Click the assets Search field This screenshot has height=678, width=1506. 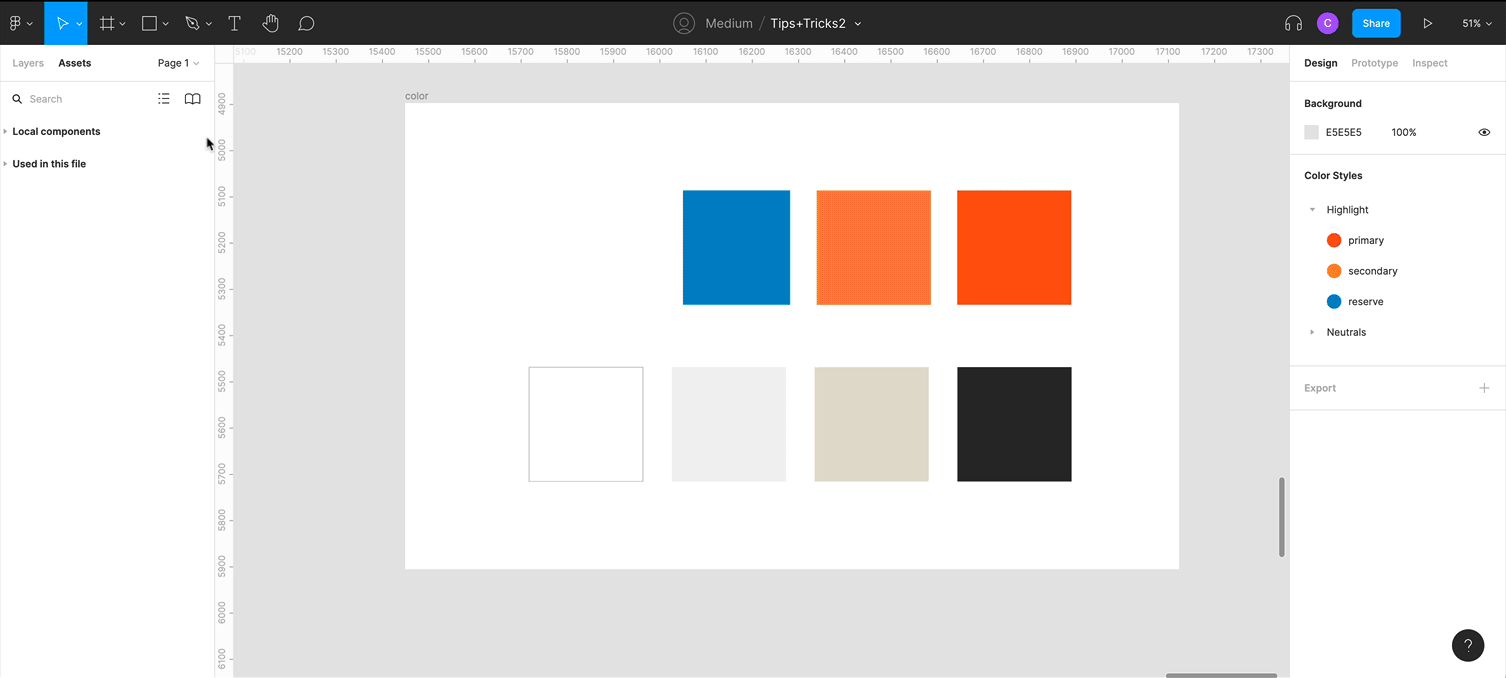80,99
